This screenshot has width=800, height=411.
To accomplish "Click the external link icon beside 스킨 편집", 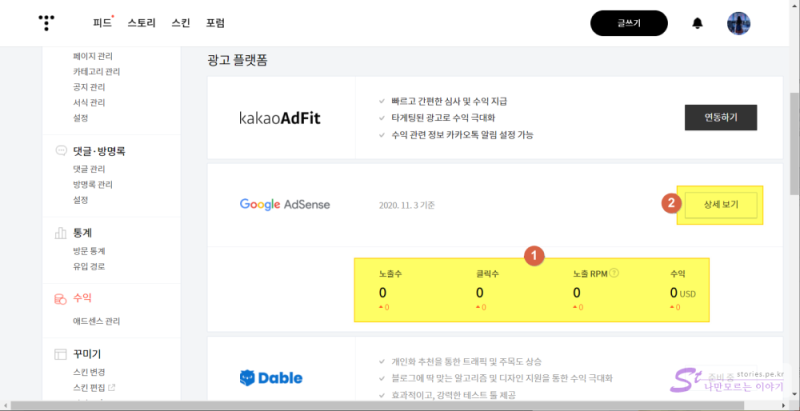I will [112, 388].
